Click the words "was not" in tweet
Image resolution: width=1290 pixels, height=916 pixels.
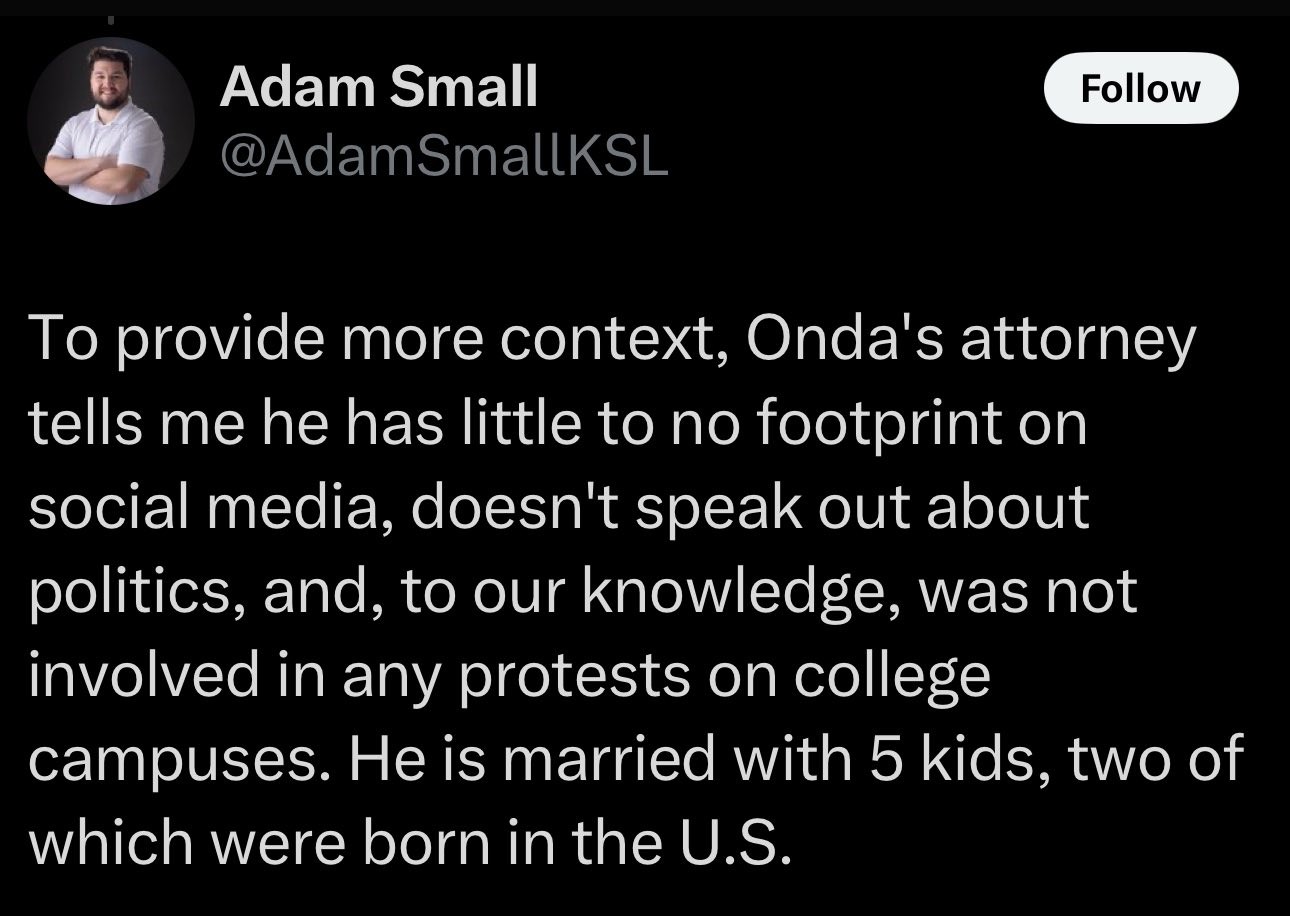point(1027,592)
